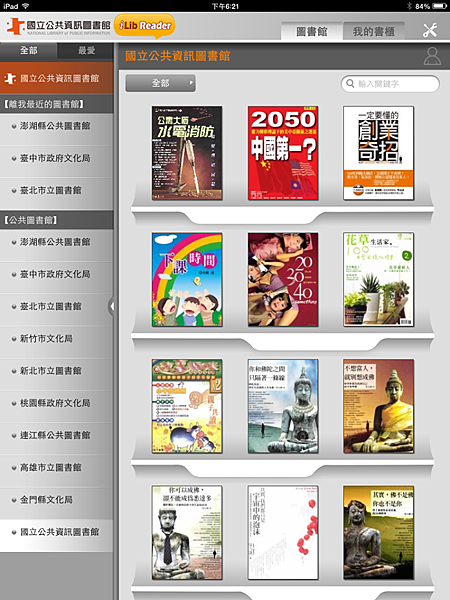This screenshot has width=450, height=600.
Task: Open the user account profile icon
Action: (432, 56)
